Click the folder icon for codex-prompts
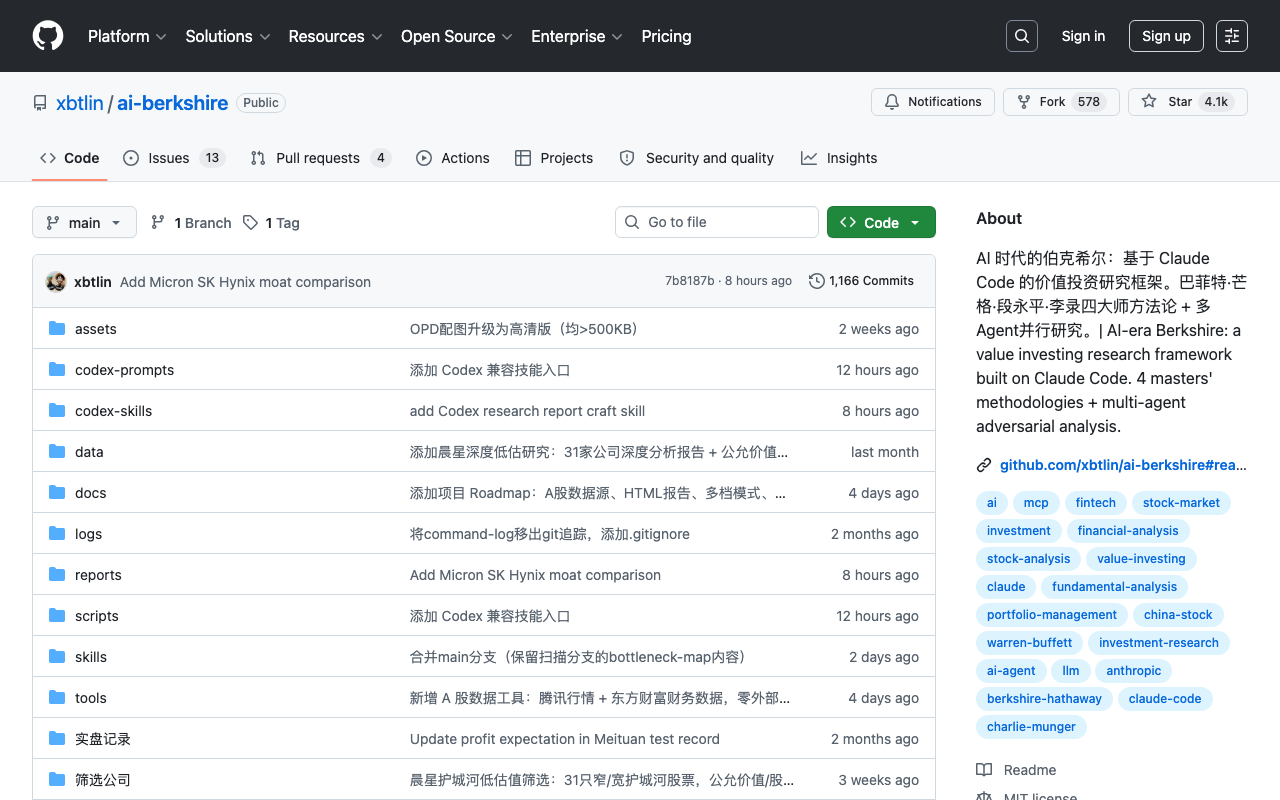Image resolution: width=1280 pixels, height=800 pixels. [57, 370]
